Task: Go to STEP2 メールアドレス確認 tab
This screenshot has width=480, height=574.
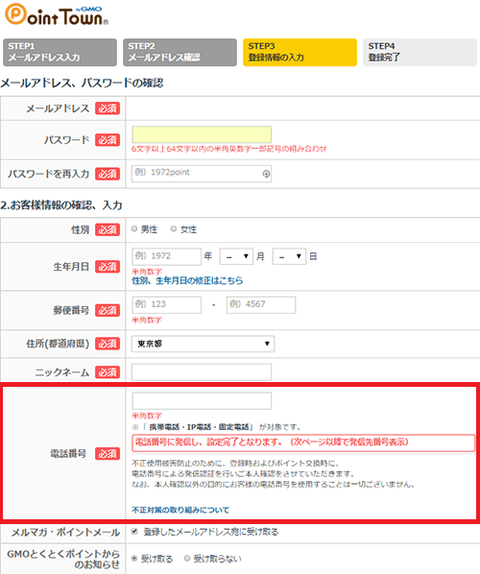Action: [180, 52]
